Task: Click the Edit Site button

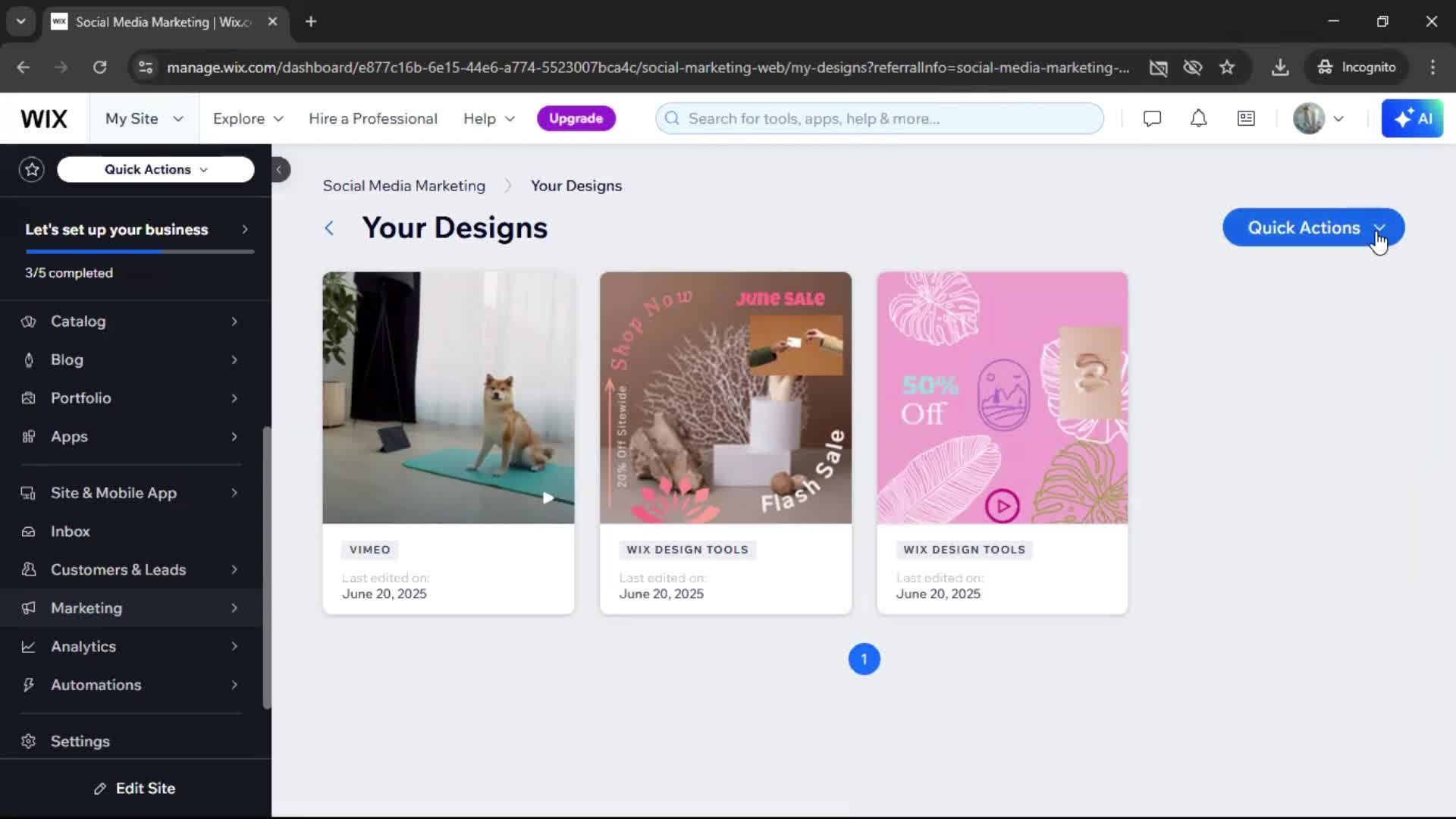Action: (135, 789)
